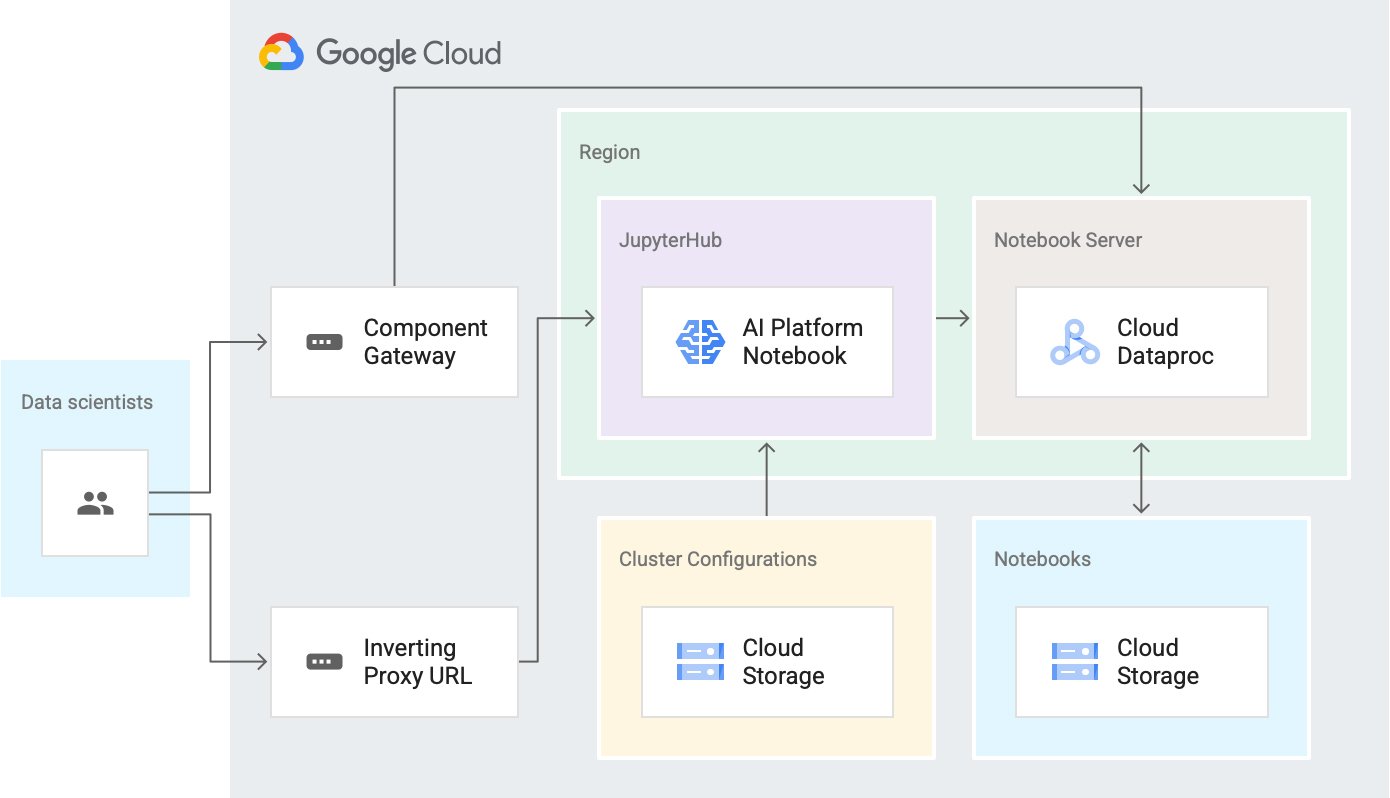Screen dimensions: 1390x798
Task: Click the "Cloud Dataproc" text
Action: (1165, 342)
